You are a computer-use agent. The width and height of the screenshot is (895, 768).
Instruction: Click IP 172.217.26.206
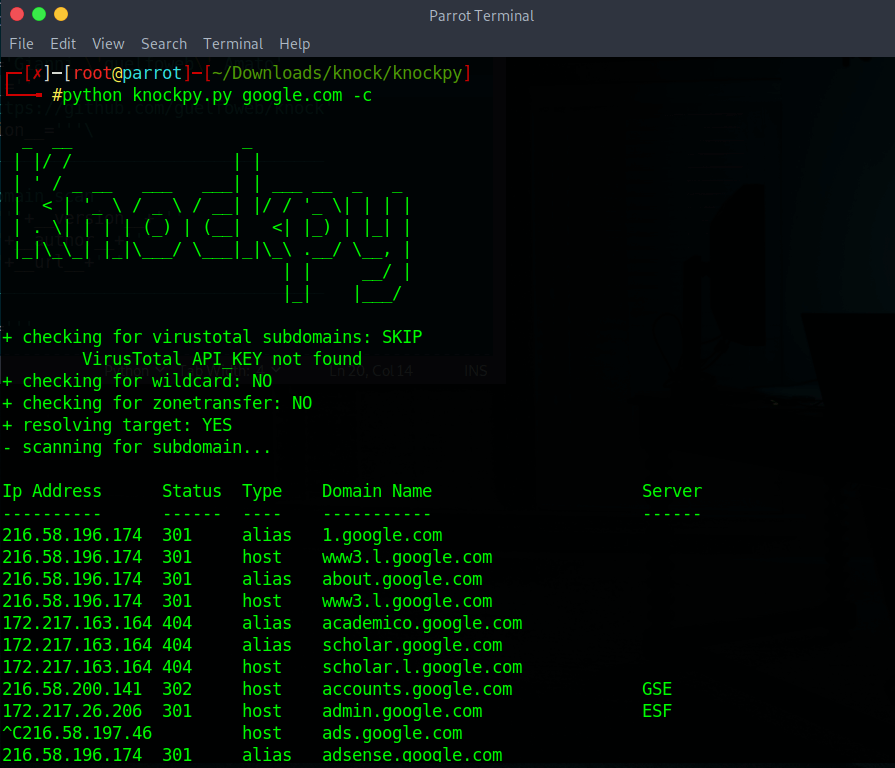[x=72, y=712]
